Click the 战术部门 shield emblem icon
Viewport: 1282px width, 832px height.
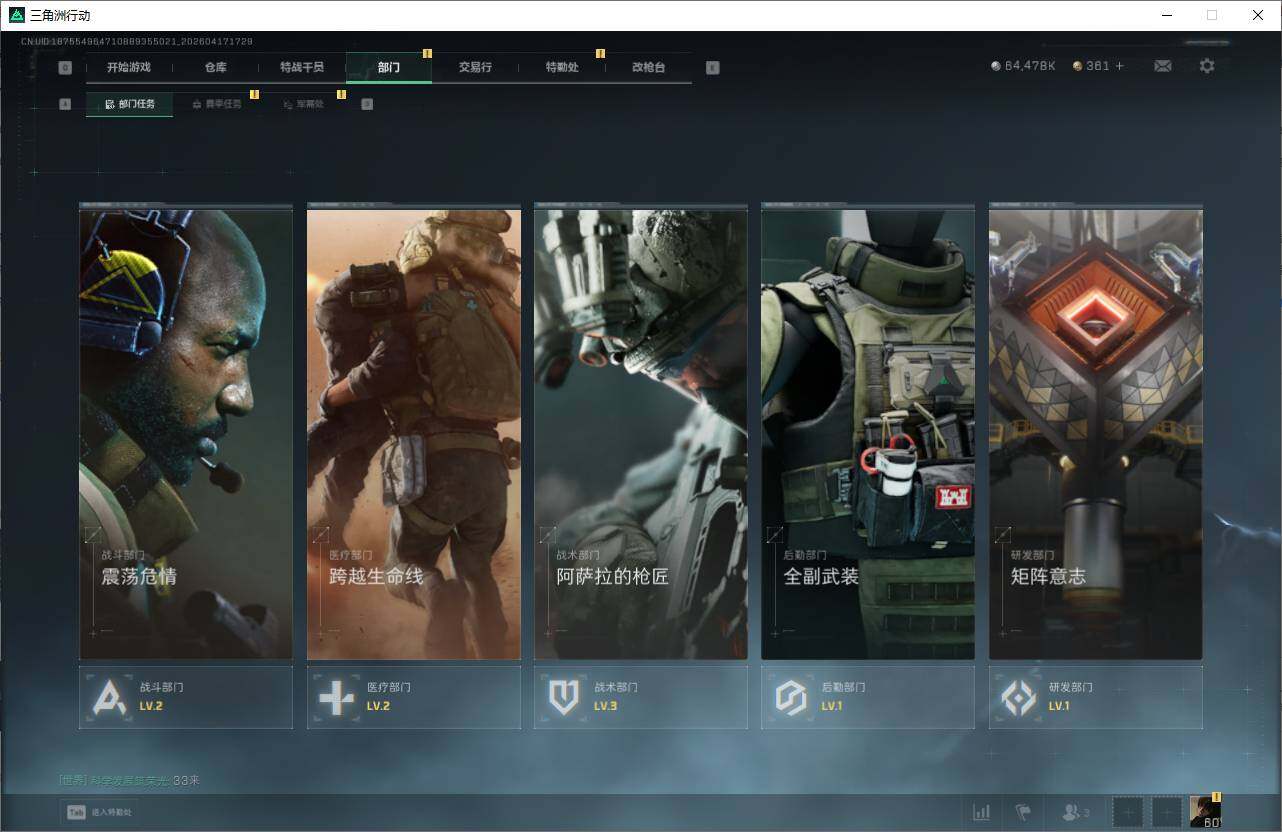point(564,697)
